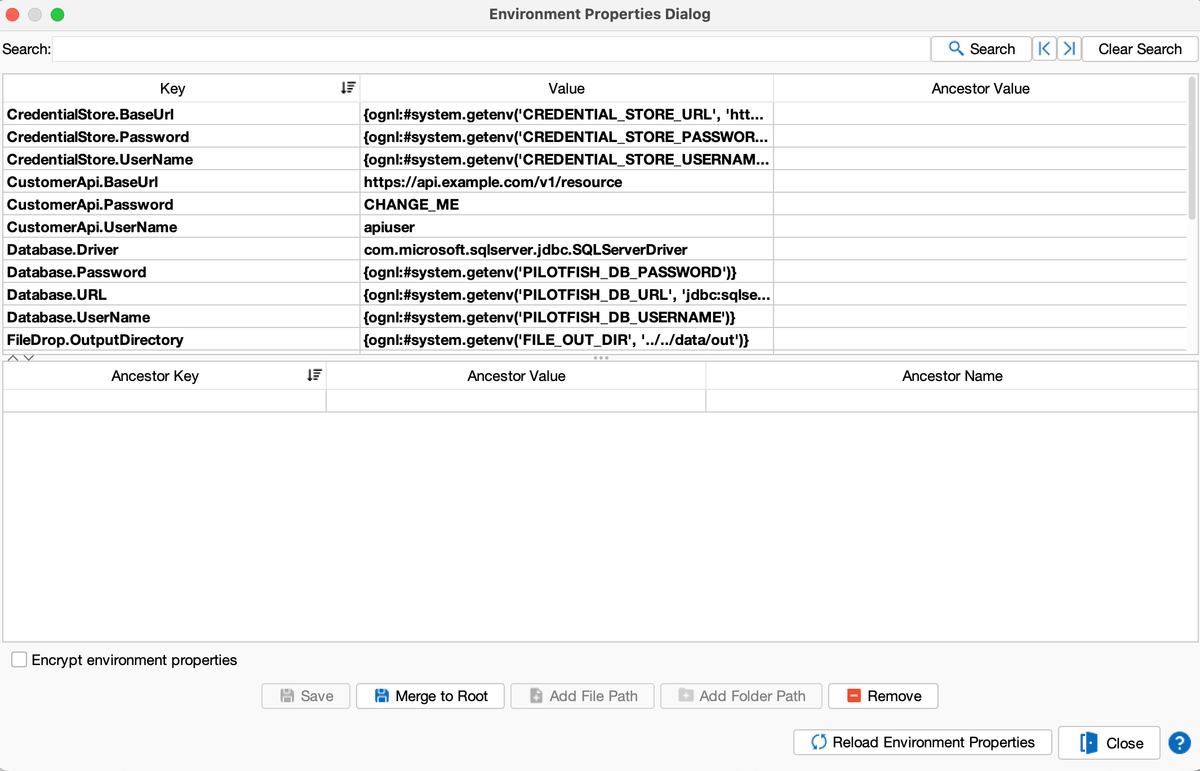Viewport: 1200px width, 771px height.
Task: Click FILE_OUT_DIR value cell
Action: (x=566, y=339)
